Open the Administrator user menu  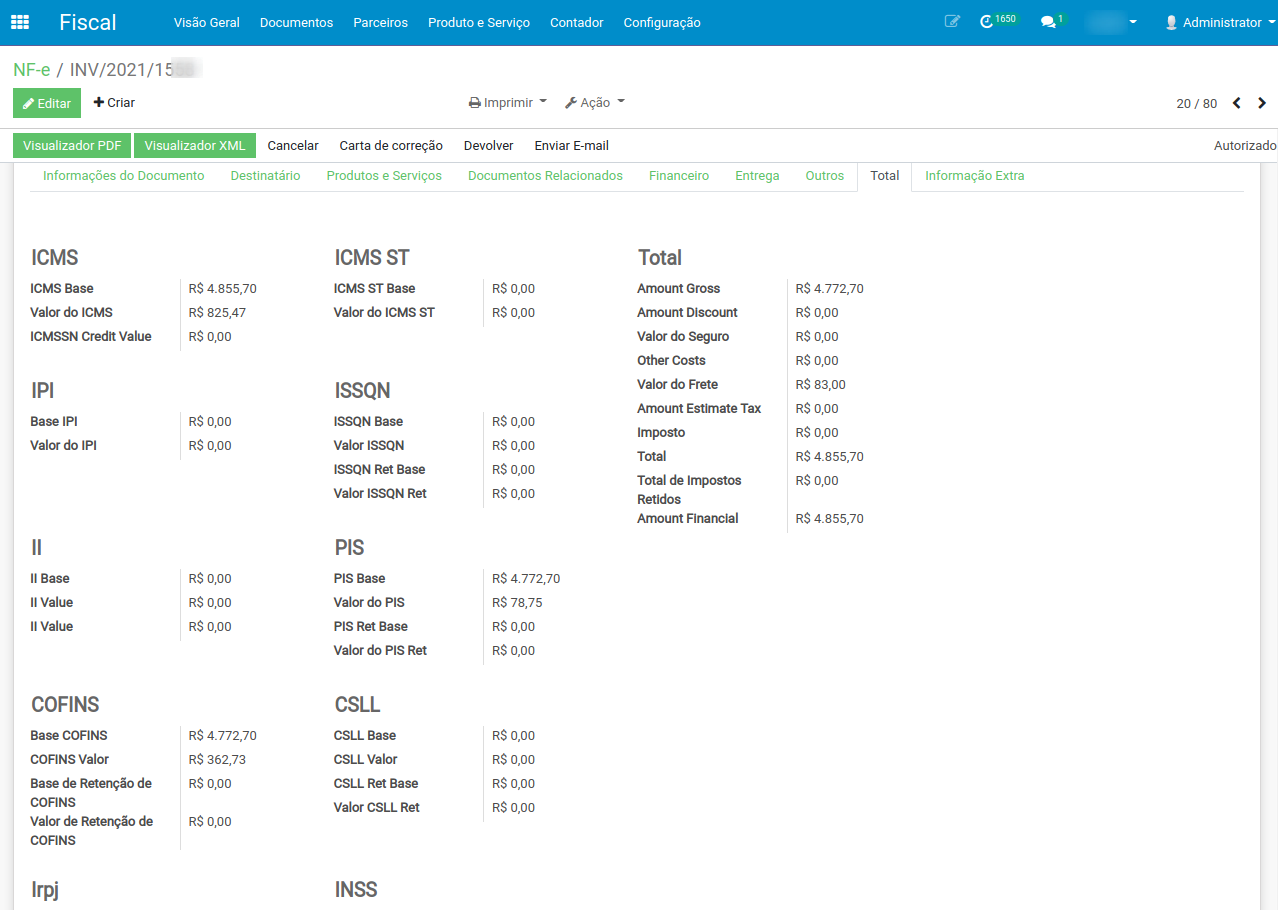tap(1218, 22)
